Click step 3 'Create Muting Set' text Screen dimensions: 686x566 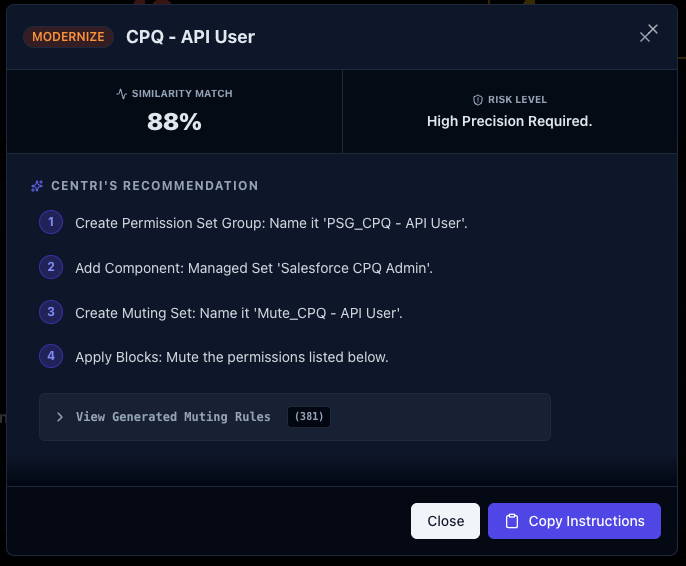pos(239,313)
